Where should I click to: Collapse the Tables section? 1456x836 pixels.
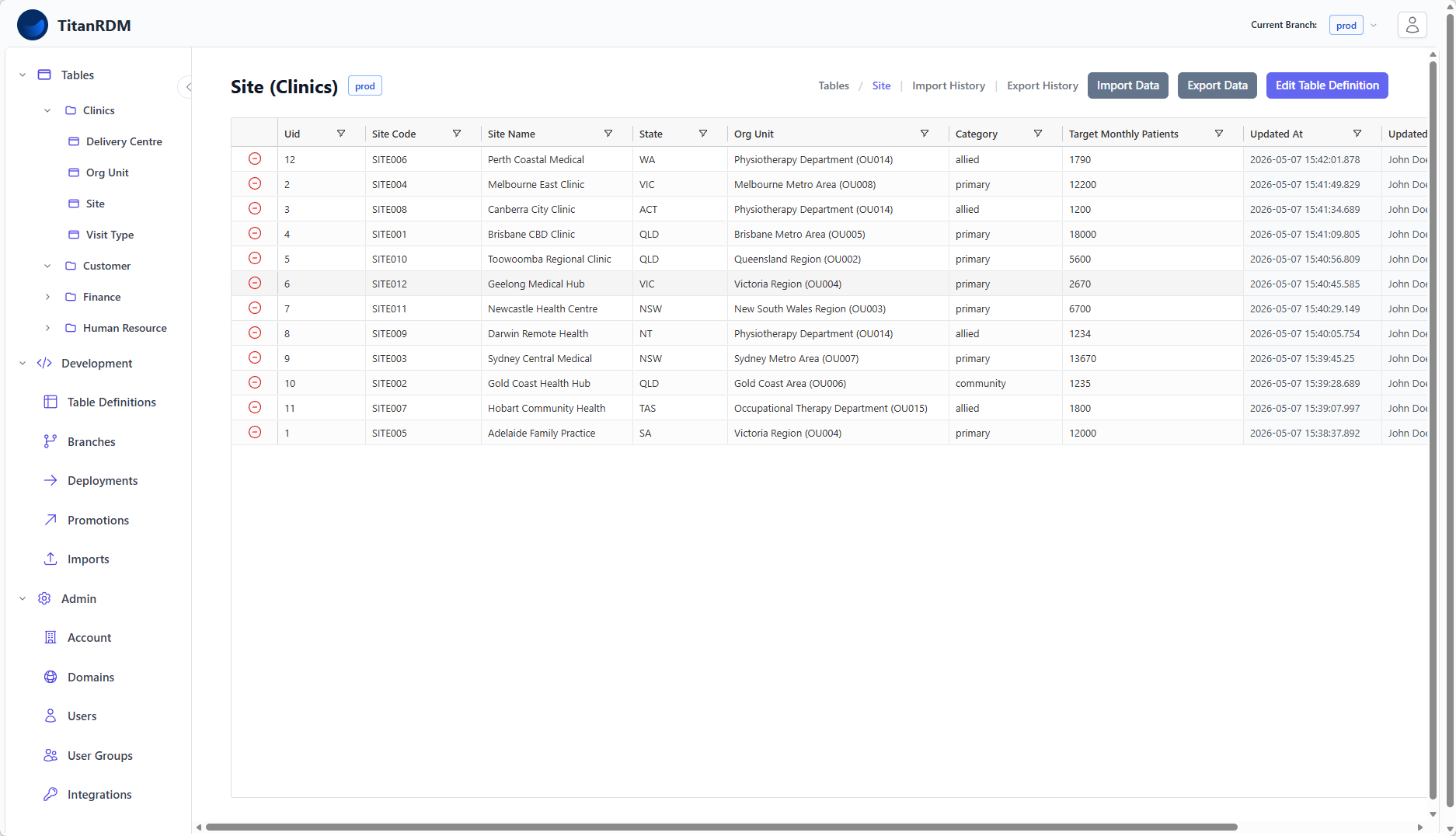coord(23,75)
